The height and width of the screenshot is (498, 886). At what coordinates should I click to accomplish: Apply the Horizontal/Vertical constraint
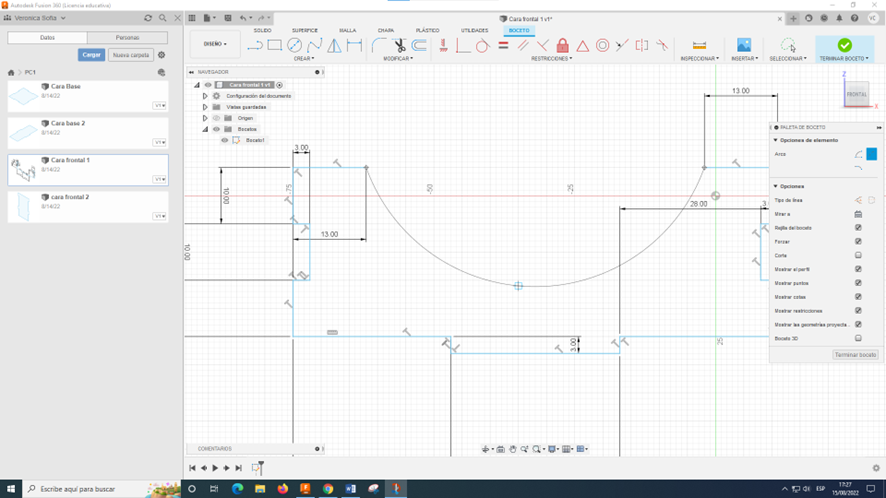444,45
